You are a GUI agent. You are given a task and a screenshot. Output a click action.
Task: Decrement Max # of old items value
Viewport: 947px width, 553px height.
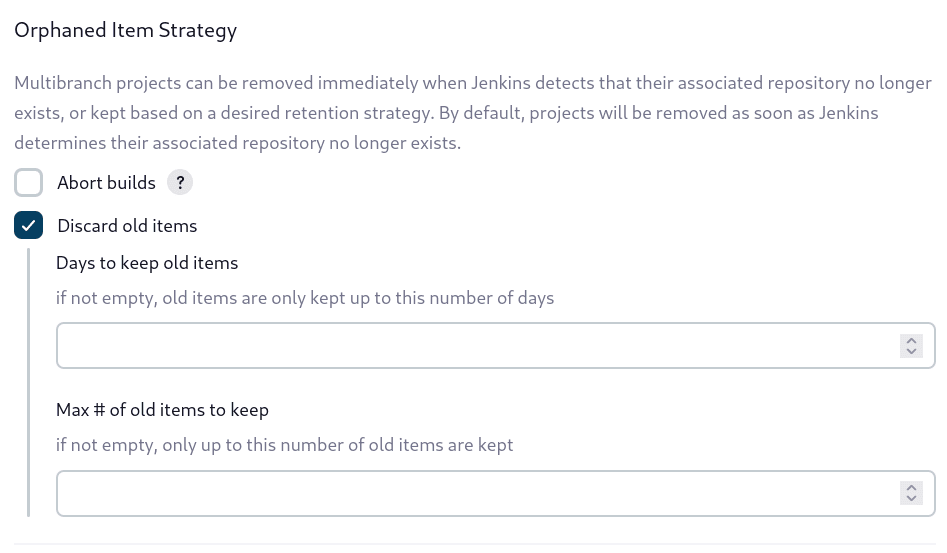coord(911,500)
